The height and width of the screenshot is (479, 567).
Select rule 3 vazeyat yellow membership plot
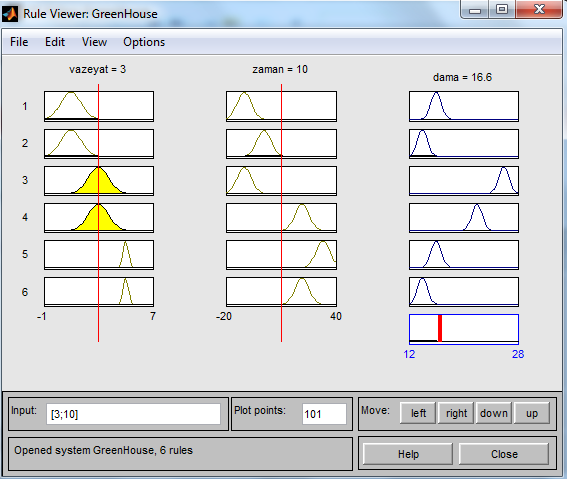point(99,181)
